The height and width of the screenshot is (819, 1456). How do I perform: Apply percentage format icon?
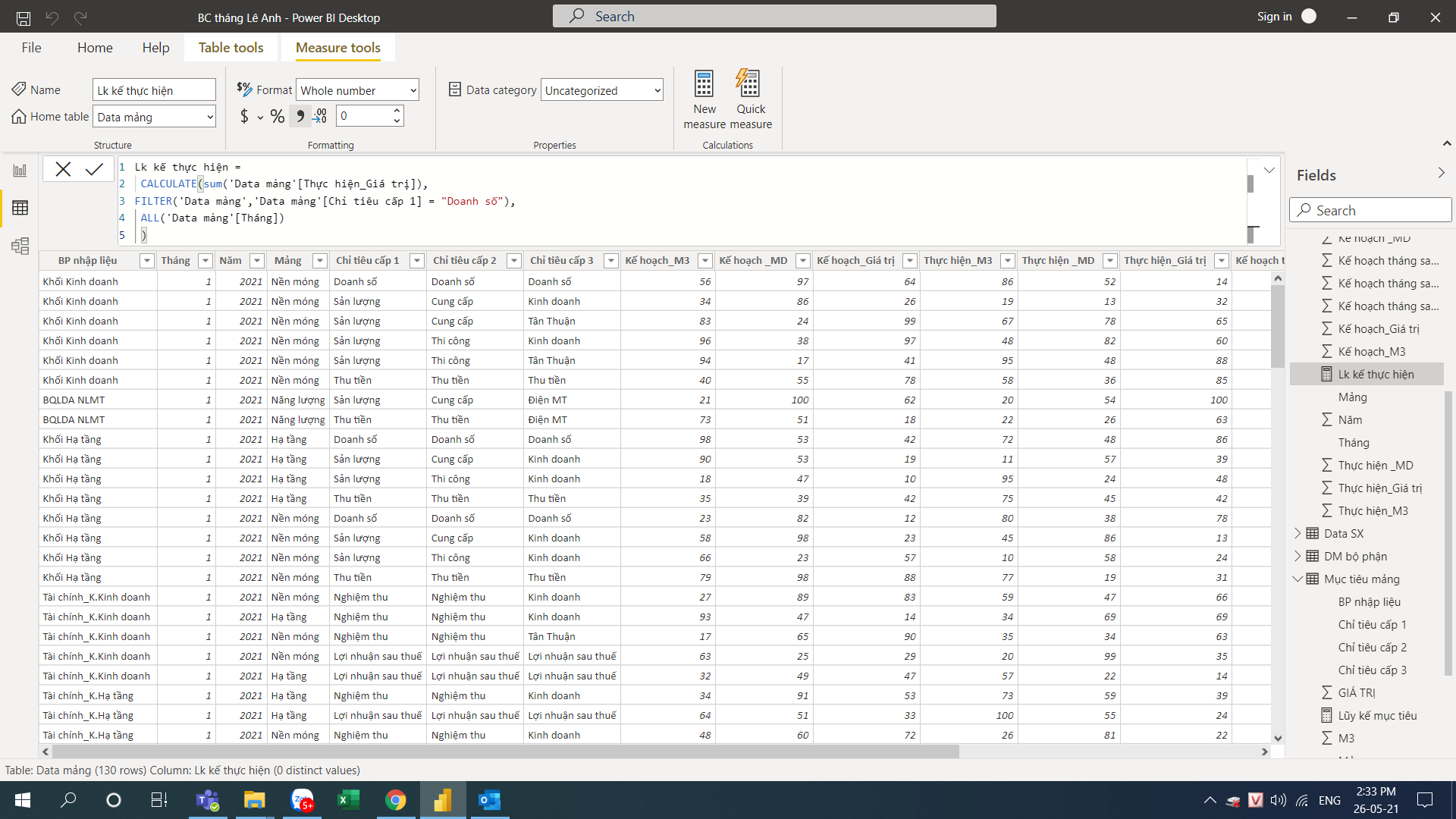click(x=278, y=116)
